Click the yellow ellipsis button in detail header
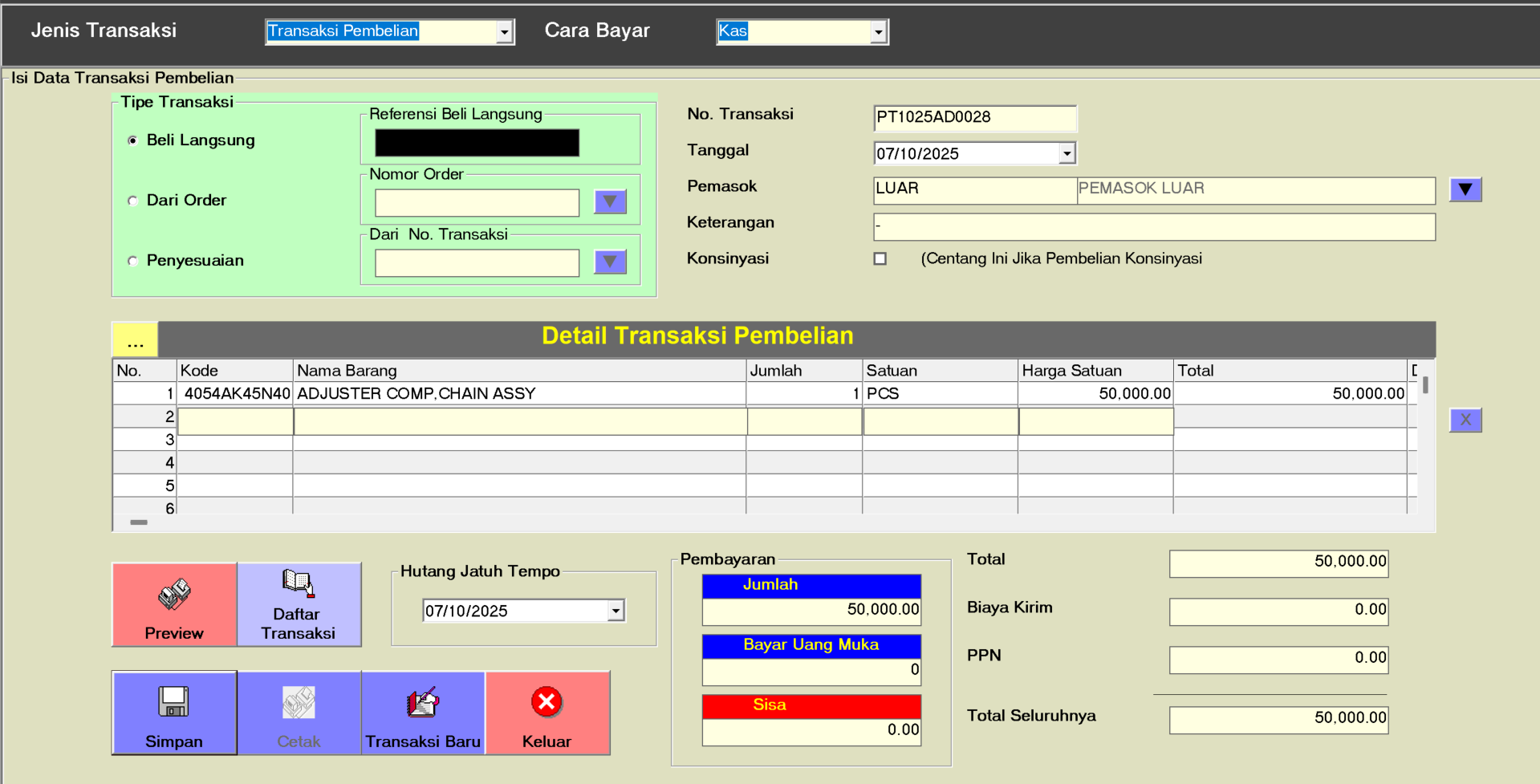 point(135,339)
